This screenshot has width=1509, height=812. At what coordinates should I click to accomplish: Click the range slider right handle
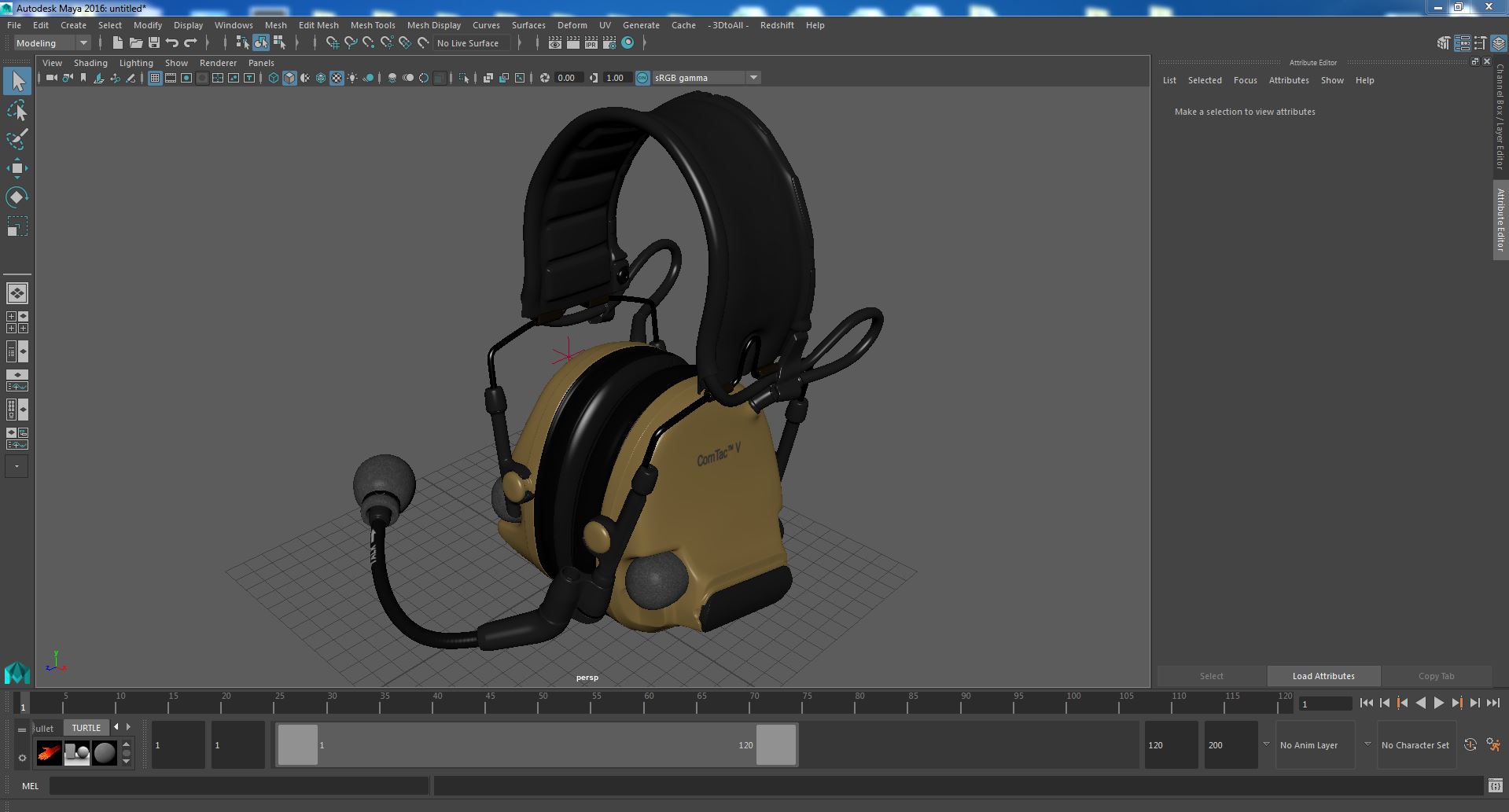point(776,745)
